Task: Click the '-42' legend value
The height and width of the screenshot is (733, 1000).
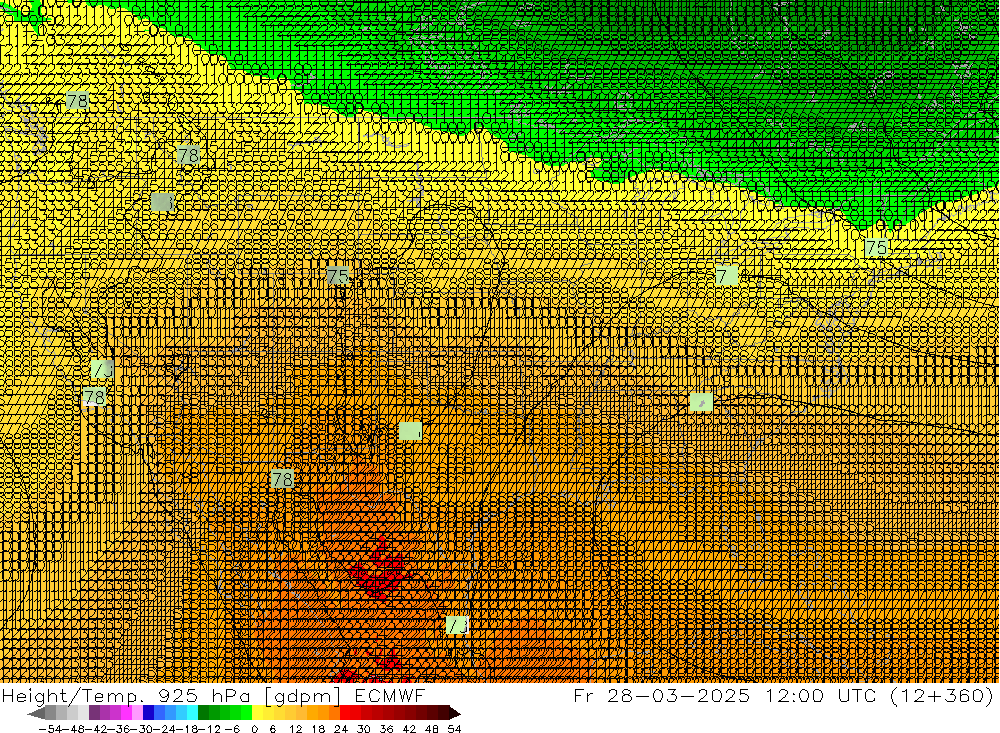Action: click(x=96, y=729)
